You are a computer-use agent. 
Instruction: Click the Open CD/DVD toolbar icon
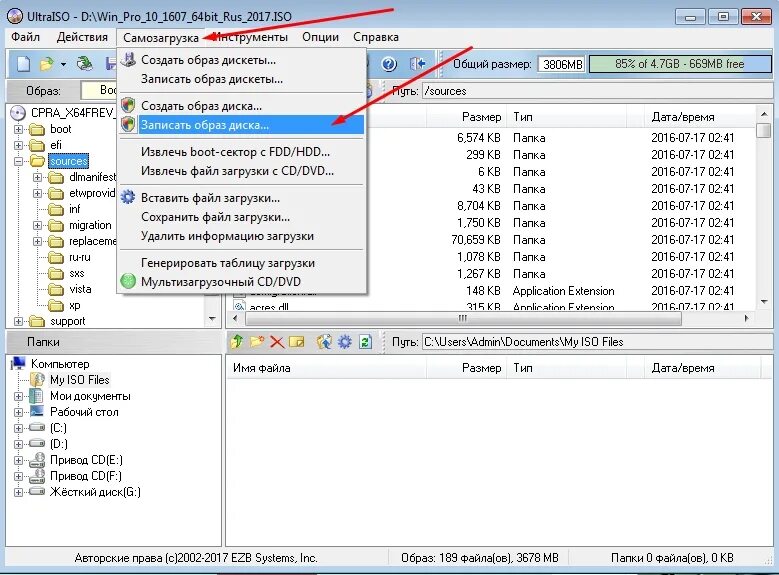[84, 64]
